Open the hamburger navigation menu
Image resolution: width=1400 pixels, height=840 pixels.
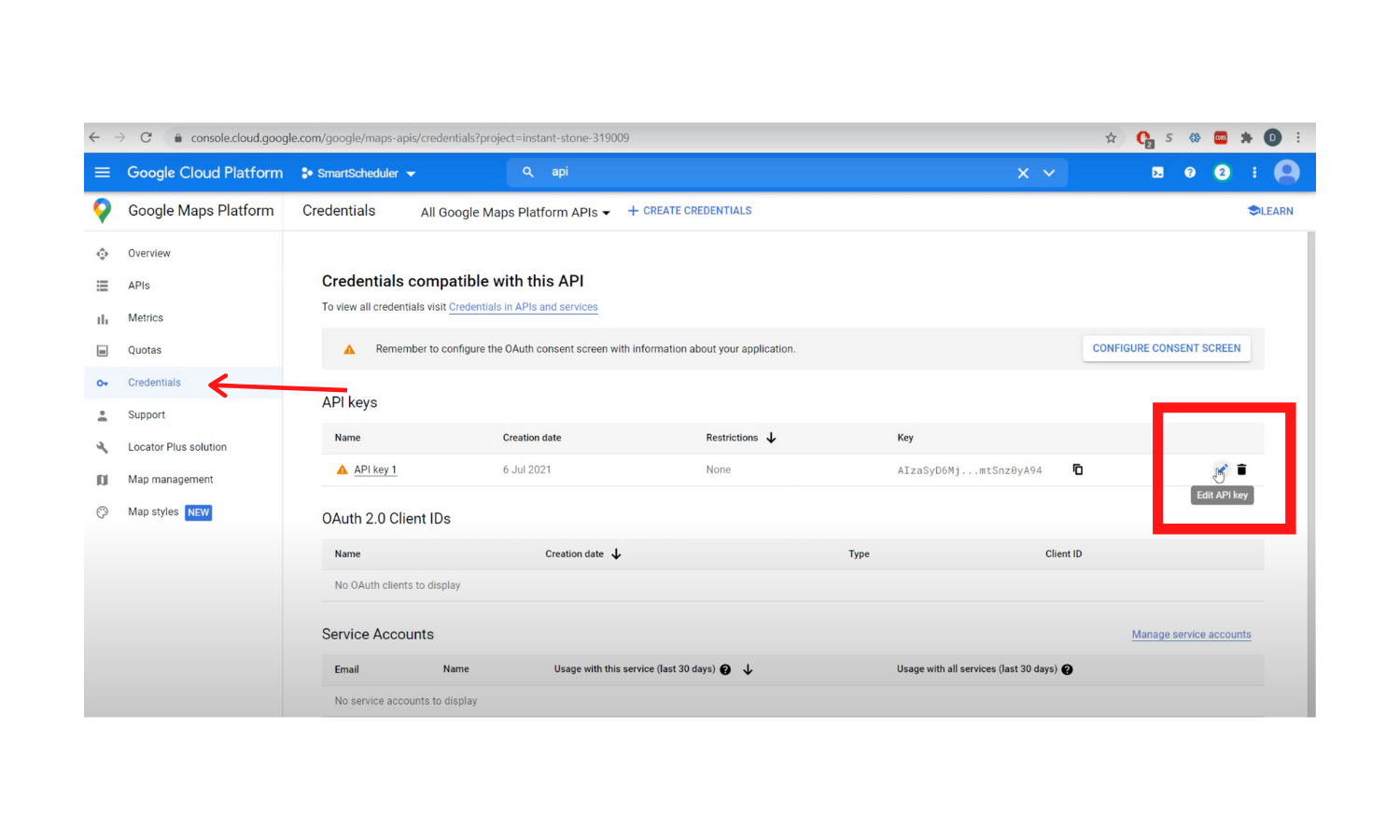(x=103, y=173)
